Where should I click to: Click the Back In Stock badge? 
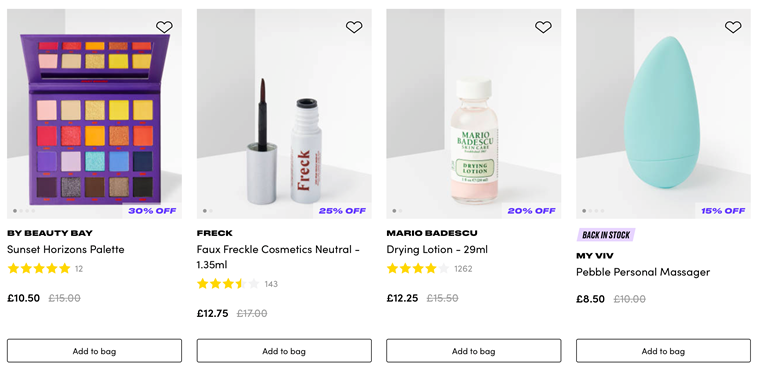coord(606,235)
